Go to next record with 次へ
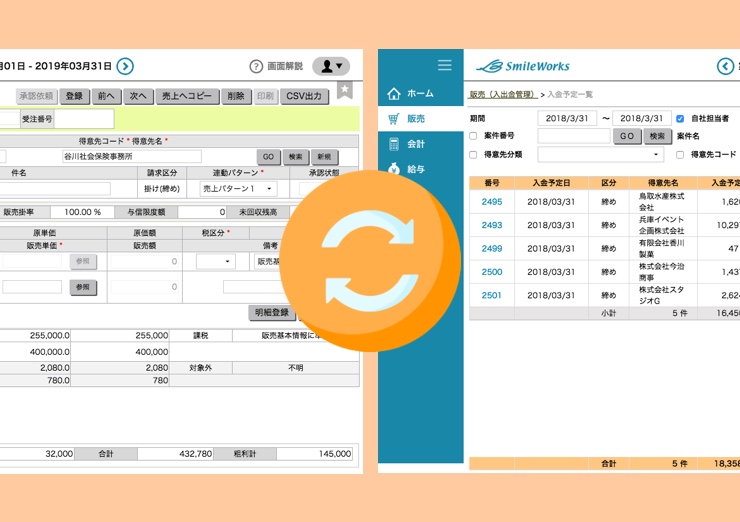740x522 pixels. pyautogui.click(x=138, y=96)
